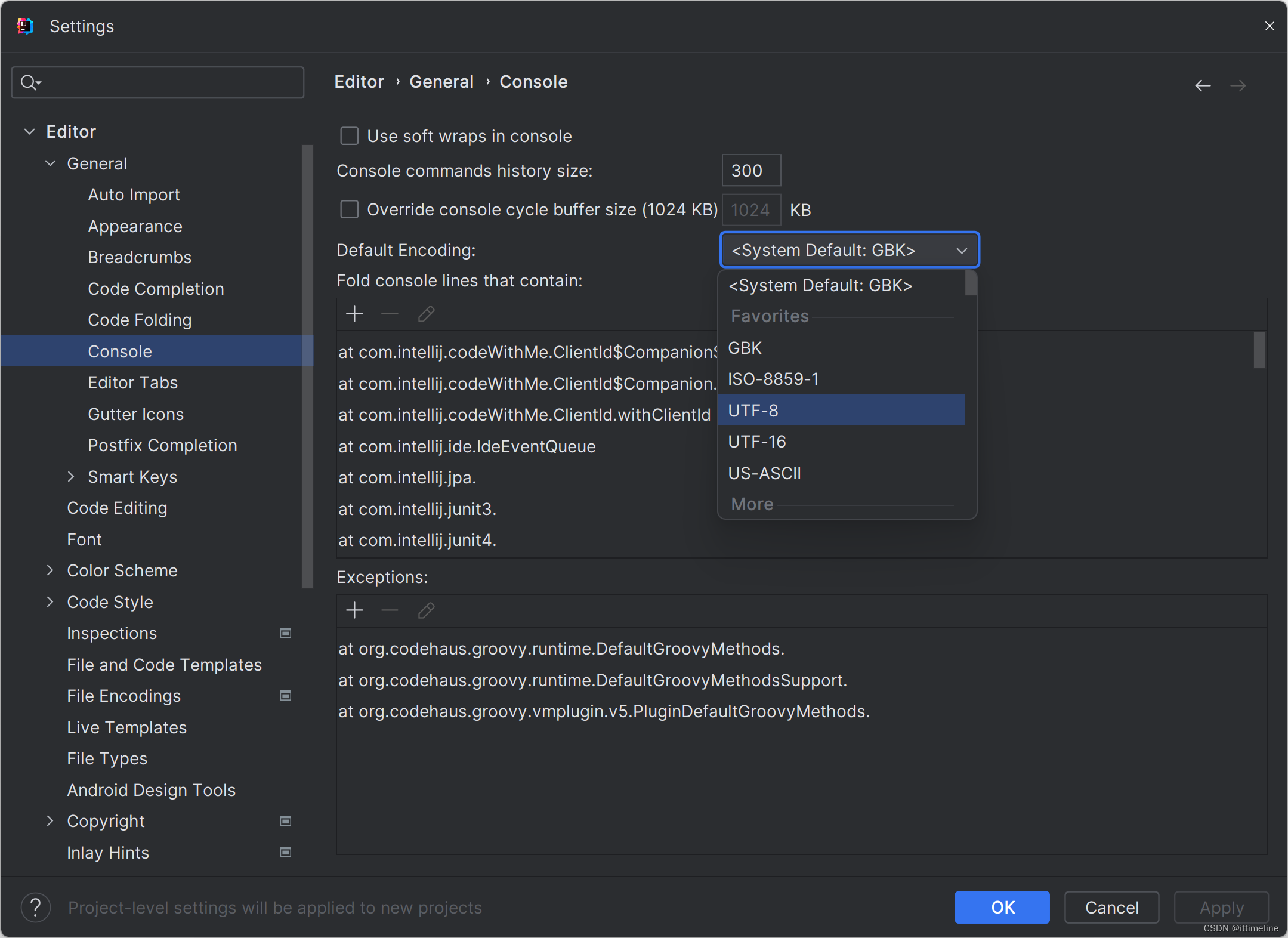Click the add exception icon under Exceptions
1288x938 pixels.
[355, 610]
